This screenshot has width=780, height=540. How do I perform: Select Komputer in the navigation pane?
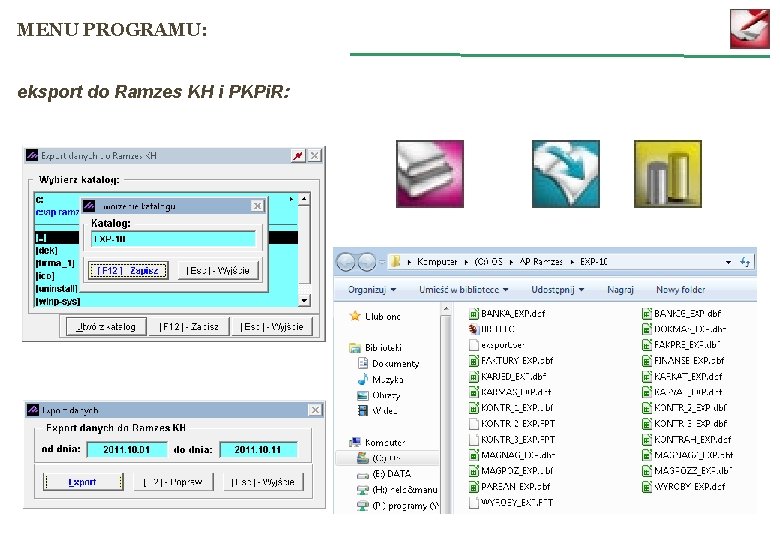[378, 442]
